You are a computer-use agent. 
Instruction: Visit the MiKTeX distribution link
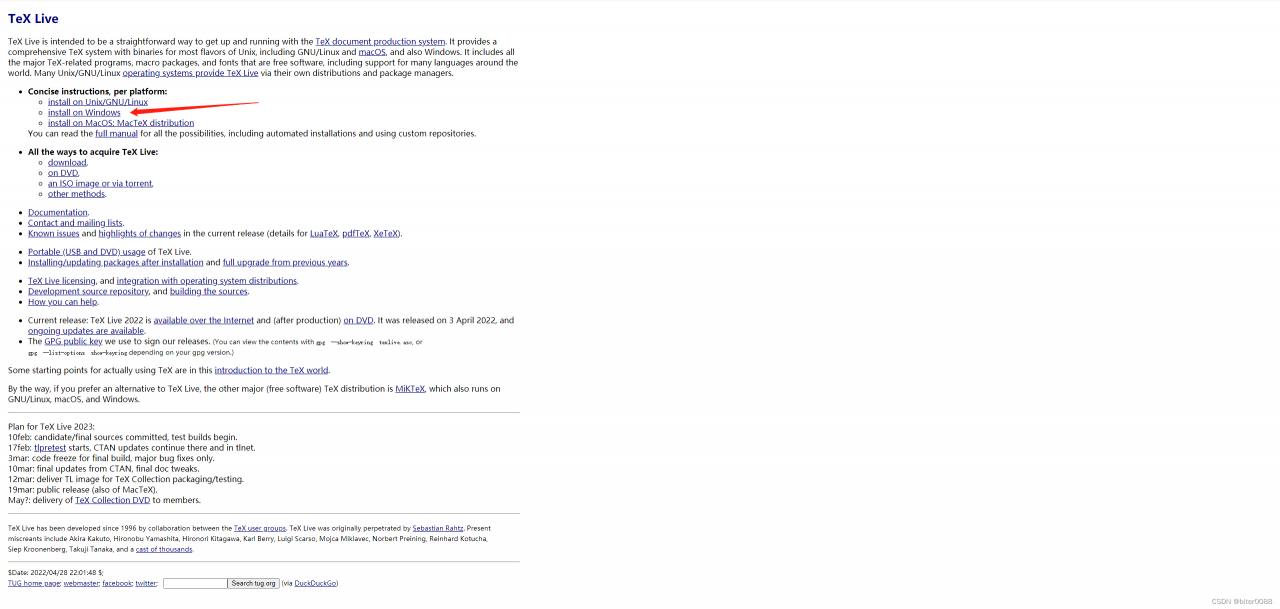pos(410,389)
